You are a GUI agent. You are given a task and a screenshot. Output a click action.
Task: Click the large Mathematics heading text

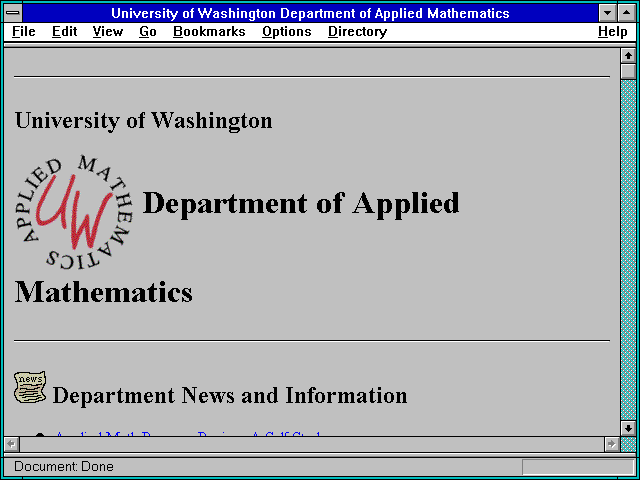[x=104, y=292]
